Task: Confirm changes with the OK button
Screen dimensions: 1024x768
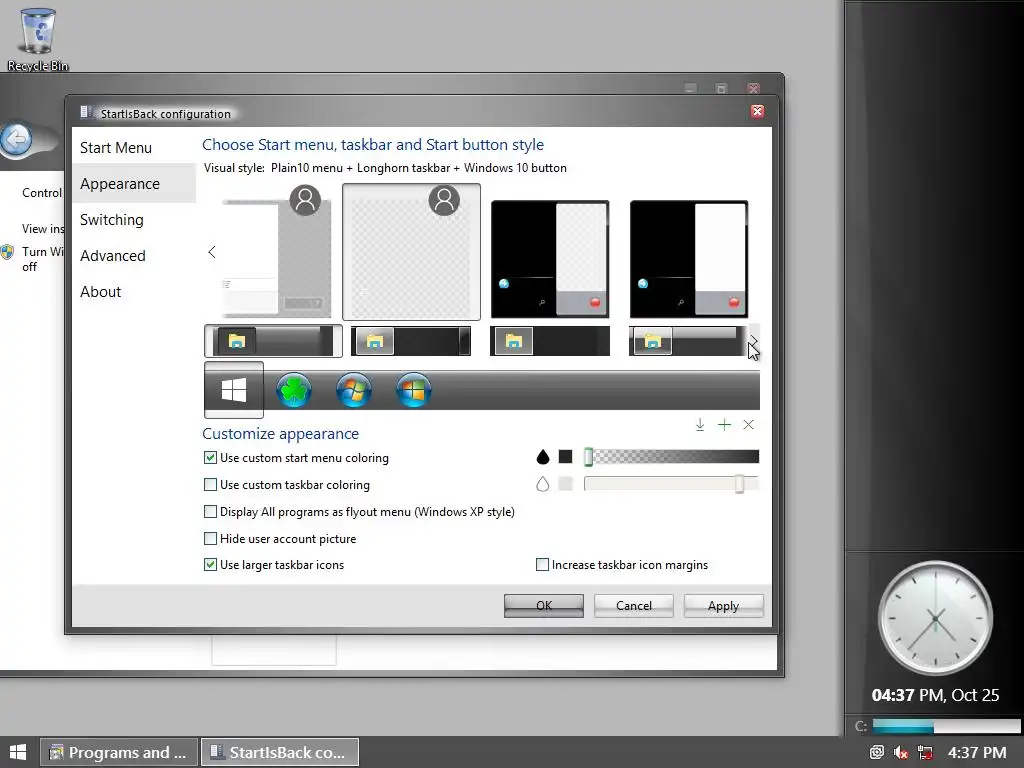Action: coord(543,605)
